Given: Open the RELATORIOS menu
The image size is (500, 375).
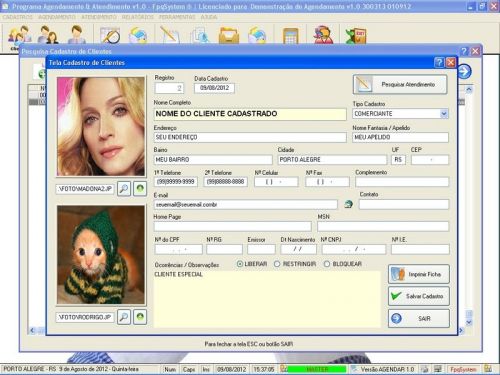Looking at the screenshot, I should click(x=138, y=17).
